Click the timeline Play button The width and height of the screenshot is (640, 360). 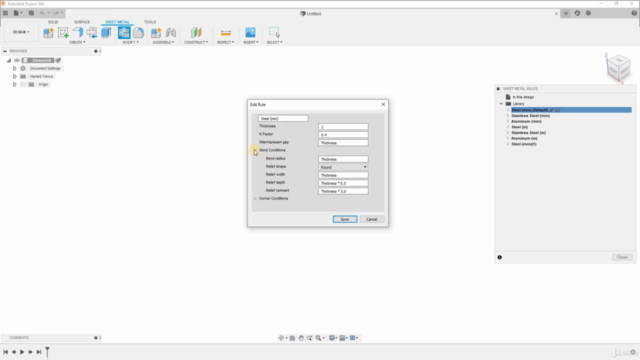[22, 352]
